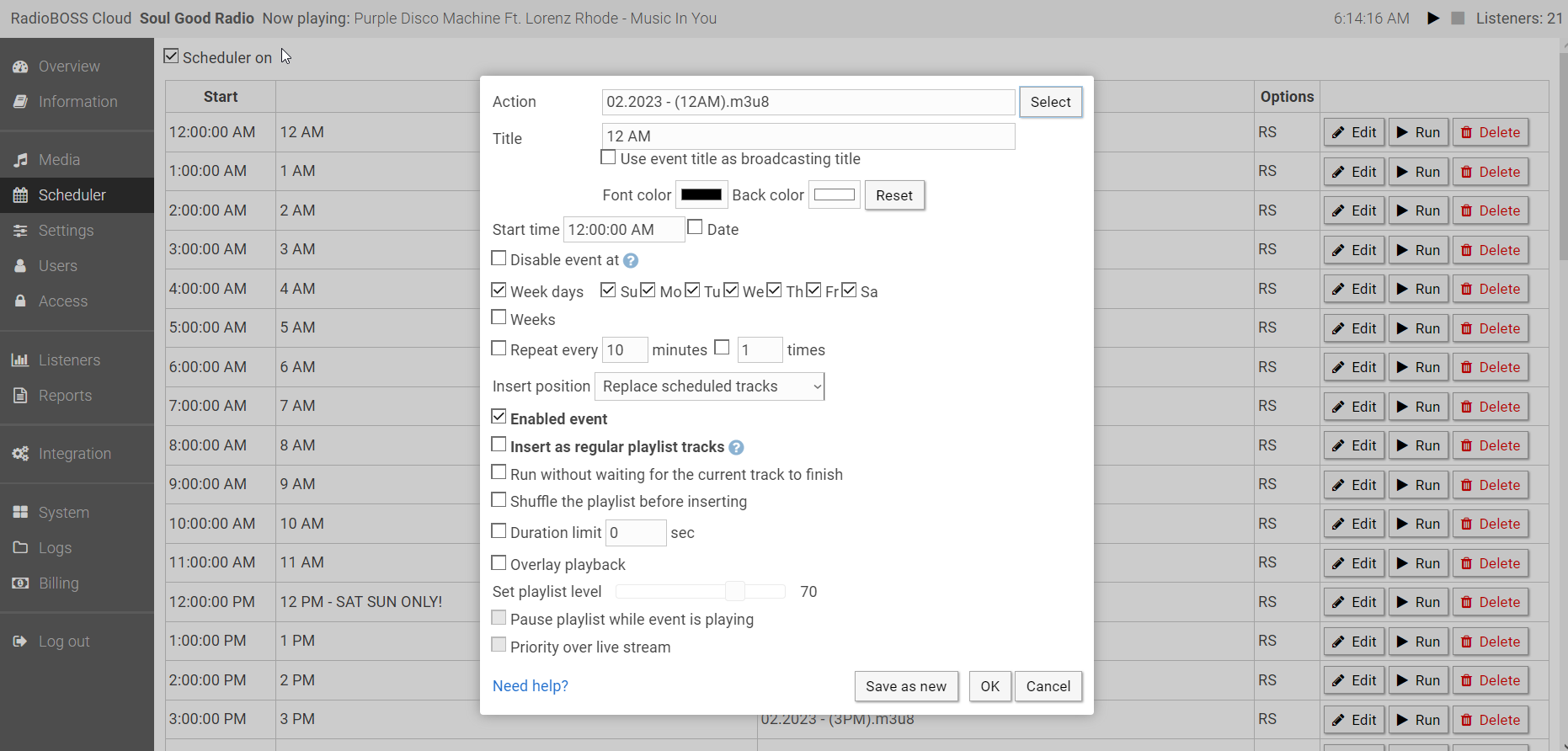Click the Listeners bar chart icon

click(x=20, y=360)
